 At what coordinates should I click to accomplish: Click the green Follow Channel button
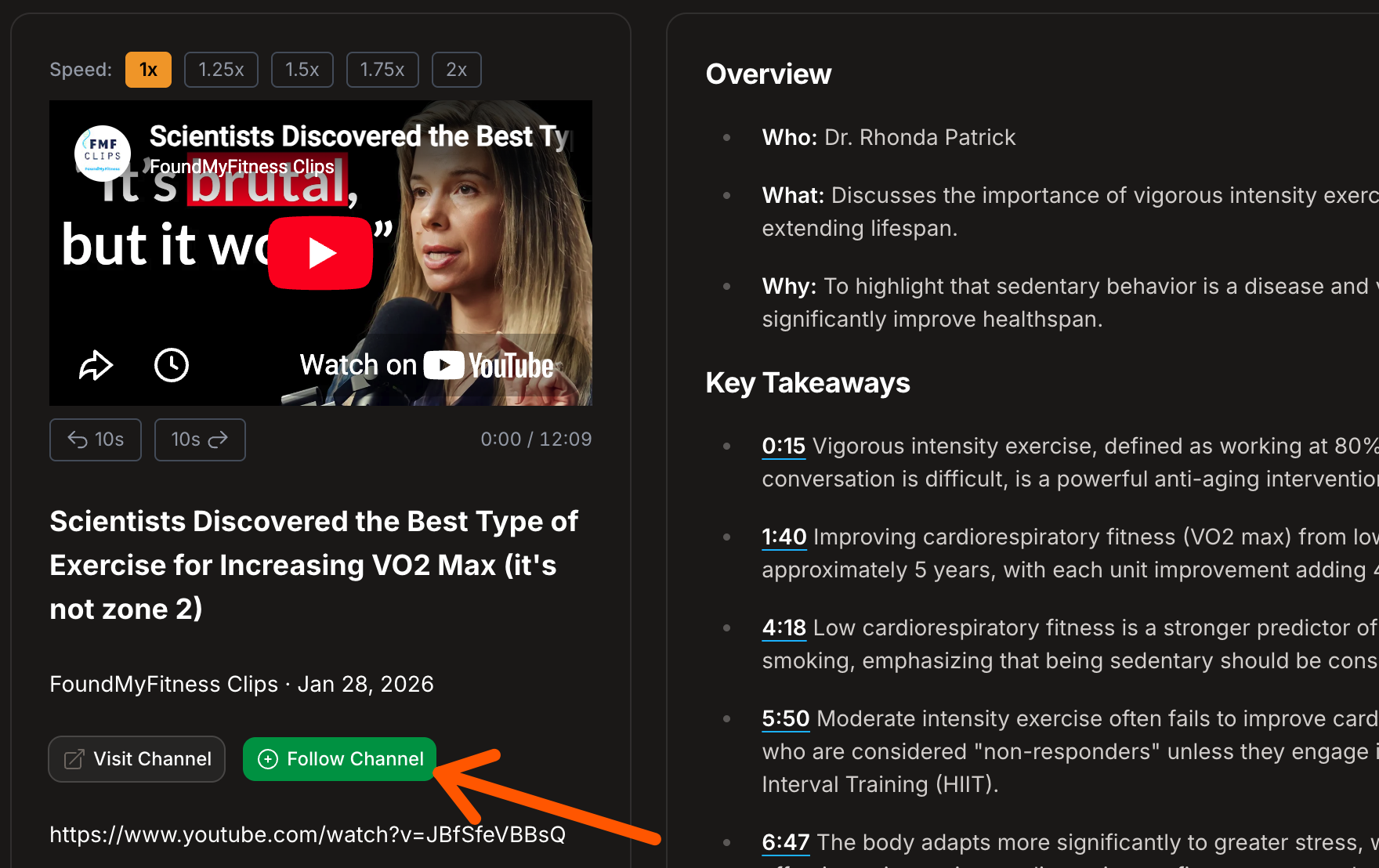(339, 759)
